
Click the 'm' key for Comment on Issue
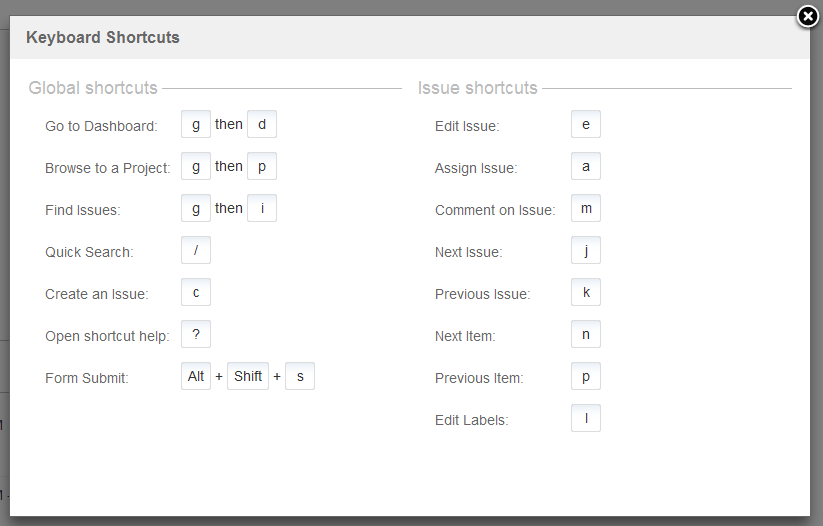coord(586,208)
